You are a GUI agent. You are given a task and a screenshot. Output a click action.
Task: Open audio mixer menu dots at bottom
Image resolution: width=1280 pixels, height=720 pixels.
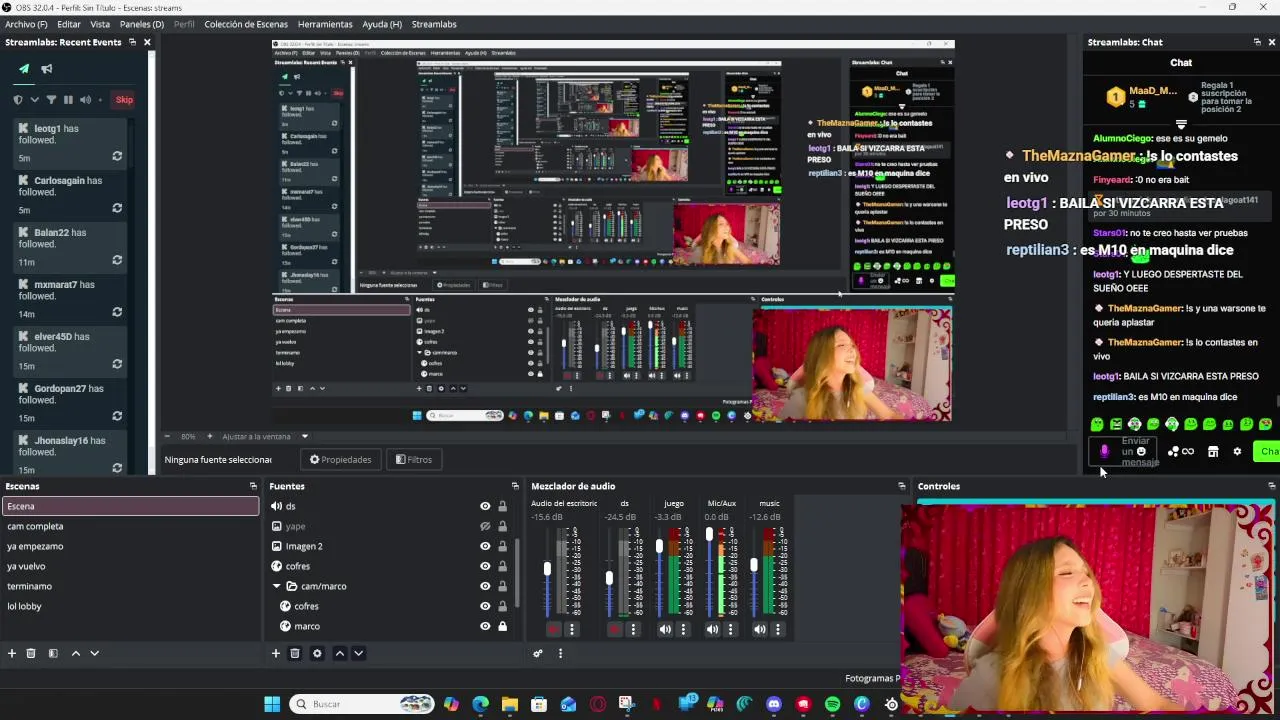[560, 653]
